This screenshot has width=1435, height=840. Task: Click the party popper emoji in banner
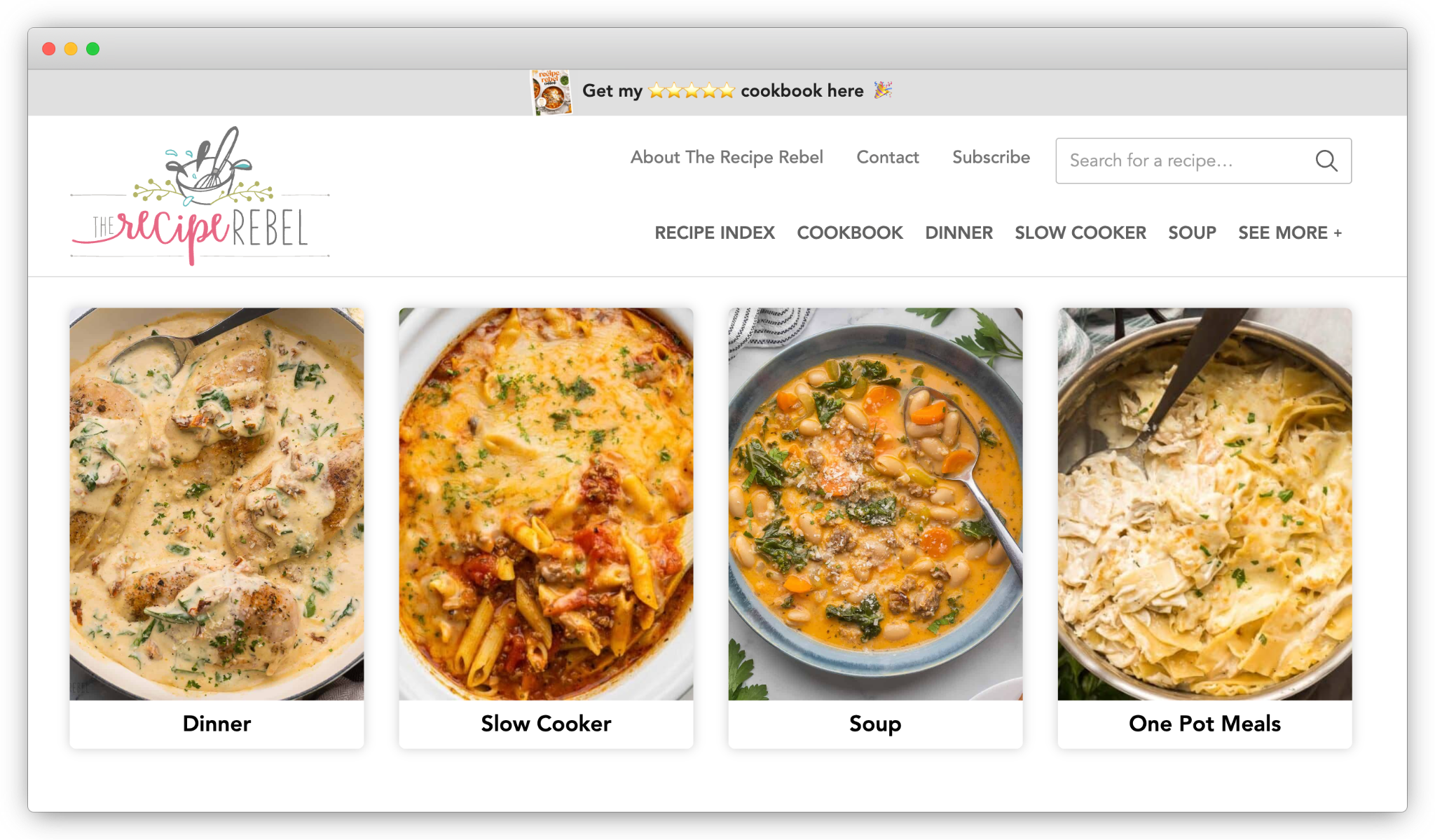[x=883, y=90]
